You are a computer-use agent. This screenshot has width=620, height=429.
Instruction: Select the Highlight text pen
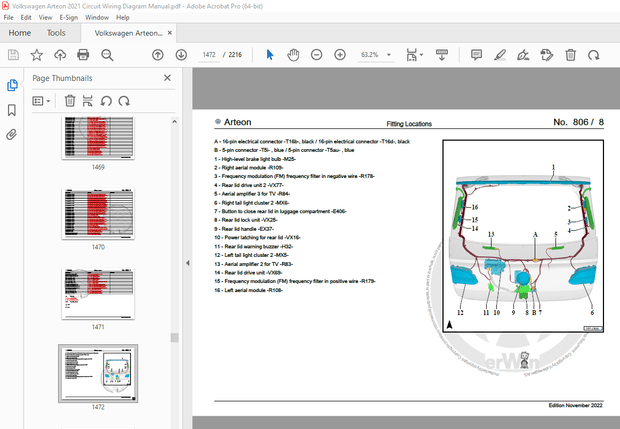500,55
